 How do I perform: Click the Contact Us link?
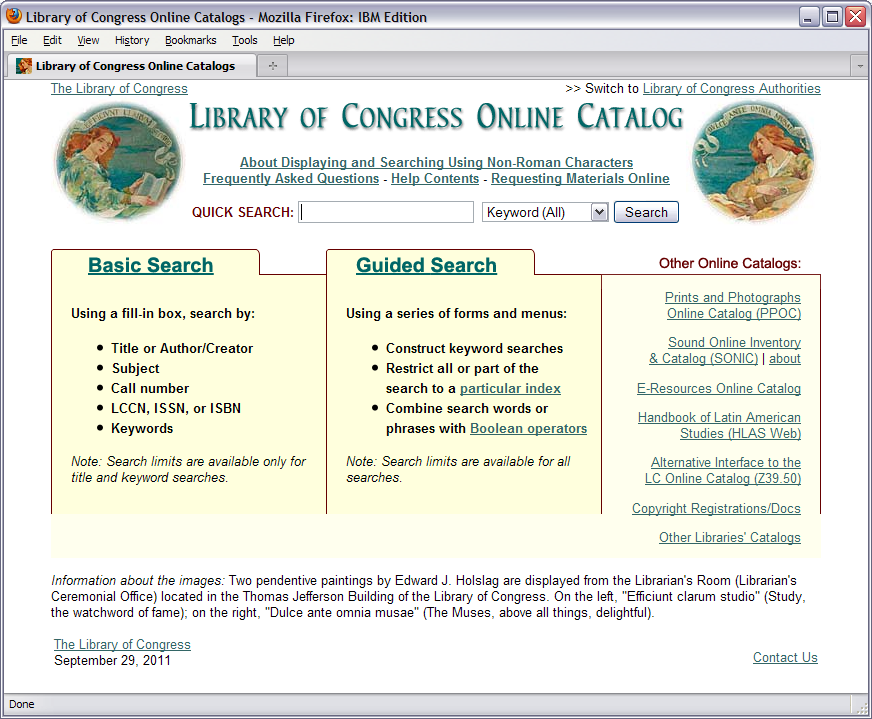tap(785, 657)
